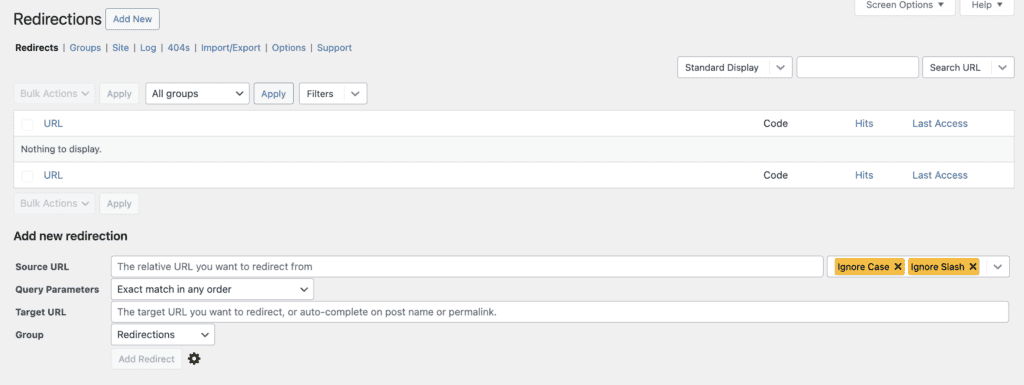Click the footer Hits column link

(x=864, y=175)
